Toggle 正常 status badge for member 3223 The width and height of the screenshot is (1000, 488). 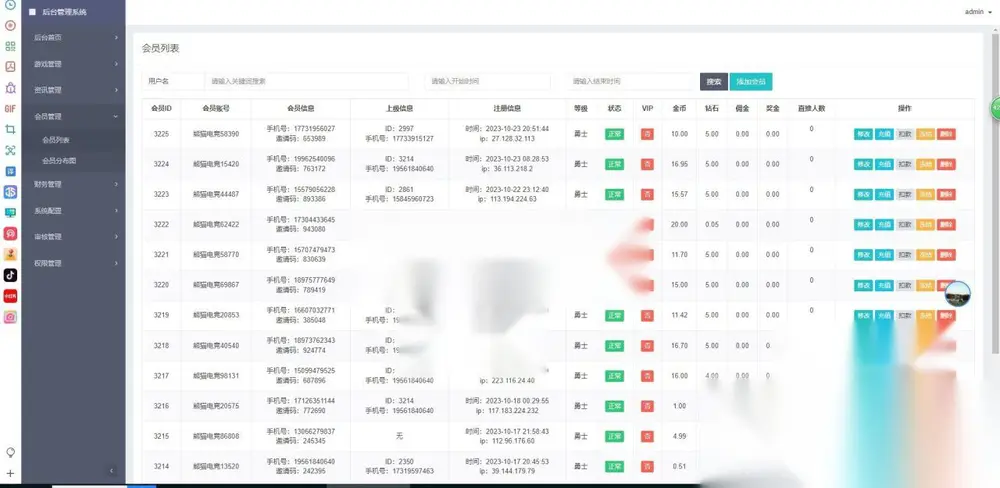(x=614, y=194)
